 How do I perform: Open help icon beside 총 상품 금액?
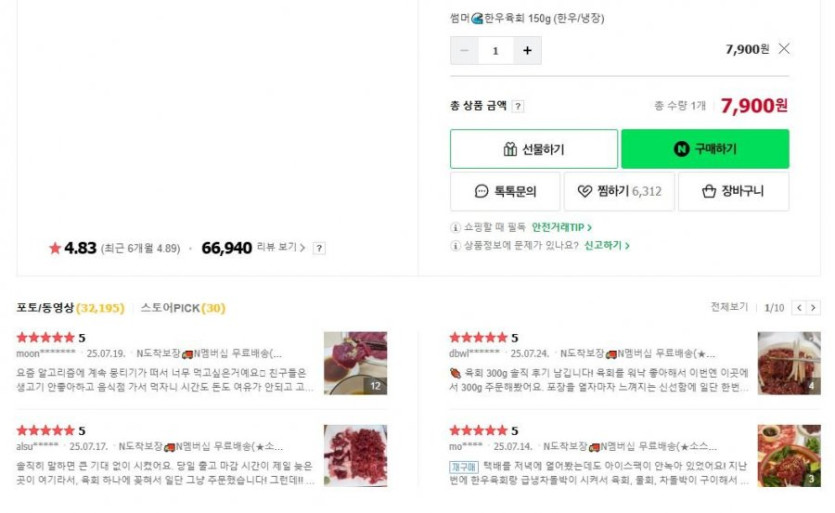click(x=518, y=107)
